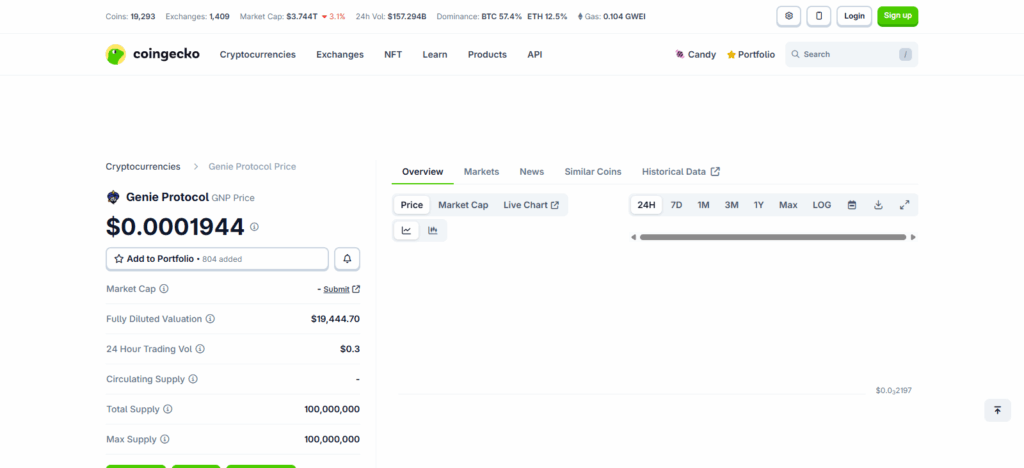The width and height of the screenshot is (1024, 468).
Task: Switch to the Similar Coins tab
Action: pos(592,172)
